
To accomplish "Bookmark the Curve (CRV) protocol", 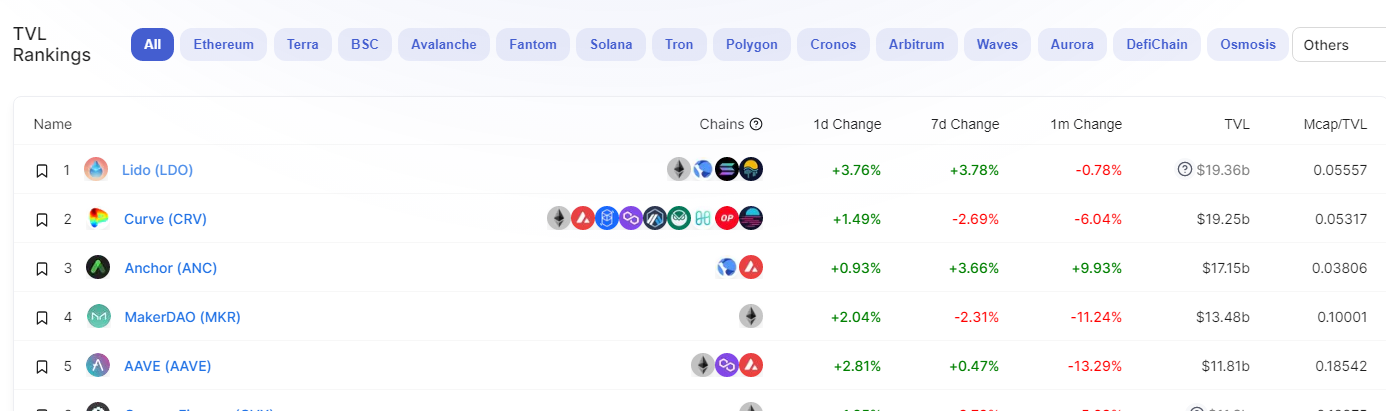I will [x=42, y=219].
